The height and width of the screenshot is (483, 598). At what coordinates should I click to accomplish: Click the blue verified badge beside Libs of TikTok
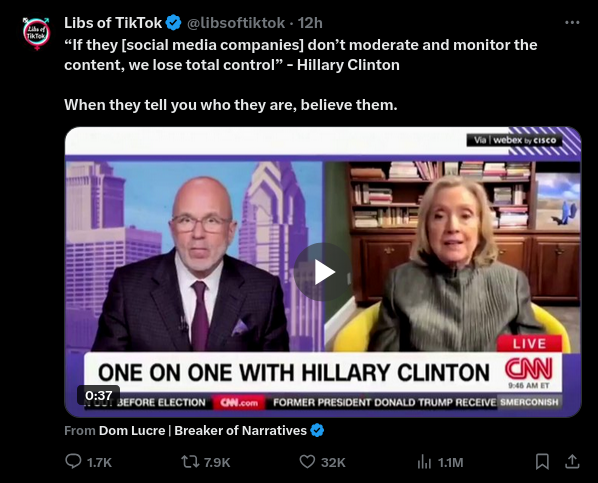(x=174, y=23)
